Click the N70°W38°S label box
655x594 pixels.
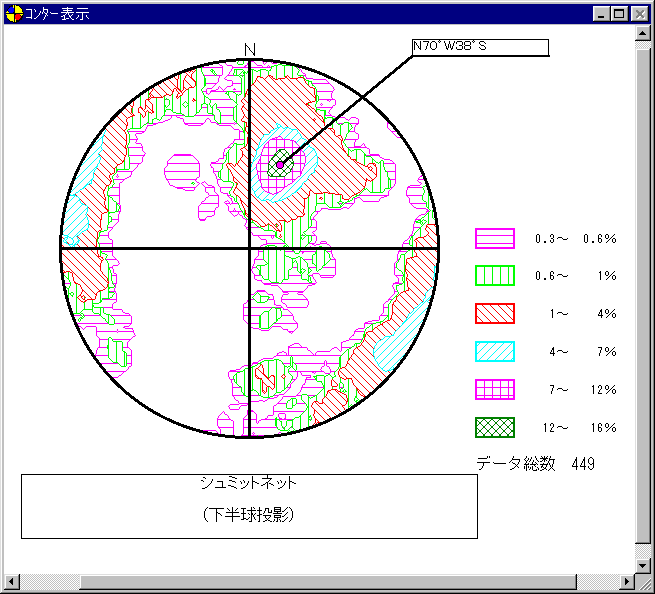click(480, 47)
